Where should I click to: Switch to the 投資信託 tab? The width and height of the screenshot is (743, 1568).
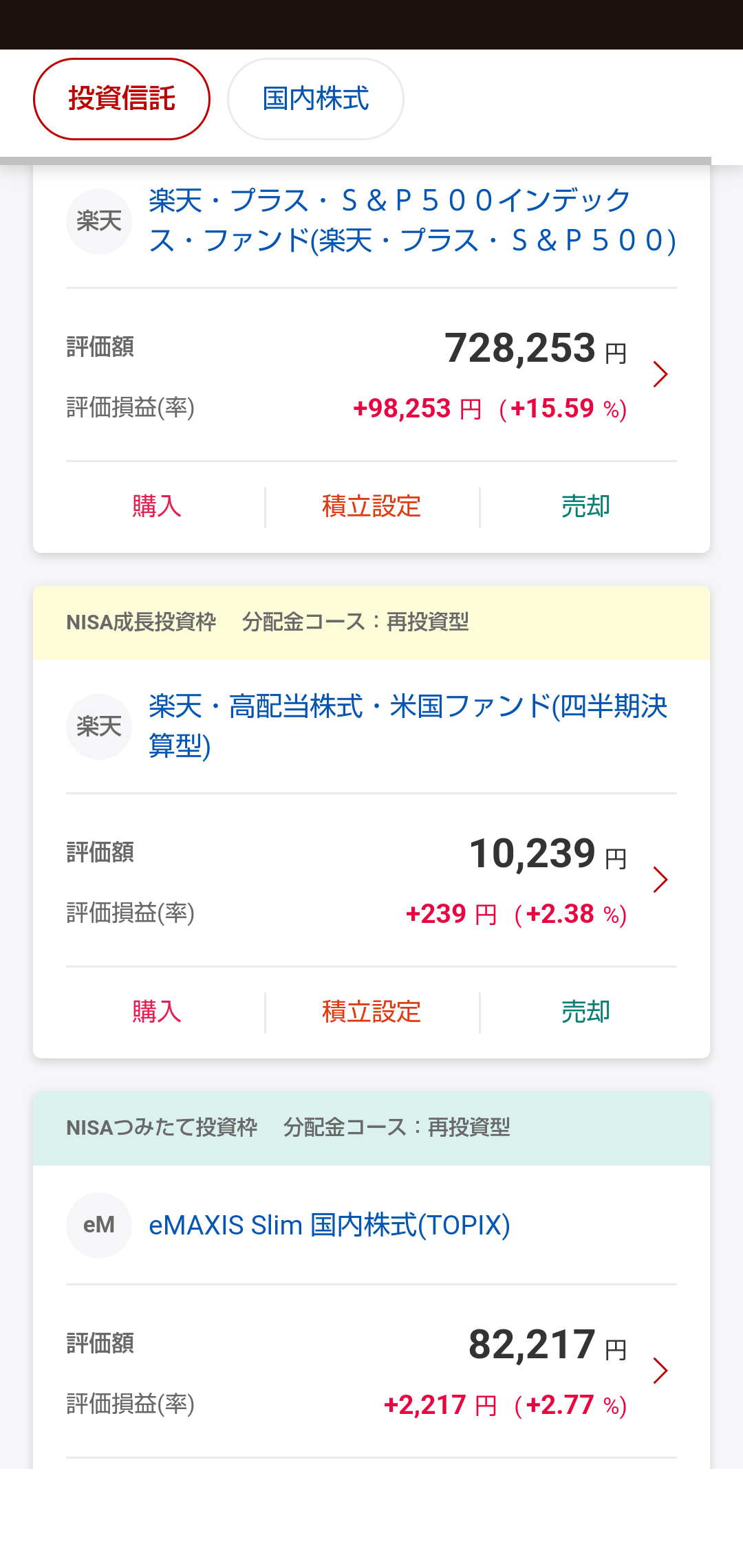pyautogui.click(x=122, y=99)
